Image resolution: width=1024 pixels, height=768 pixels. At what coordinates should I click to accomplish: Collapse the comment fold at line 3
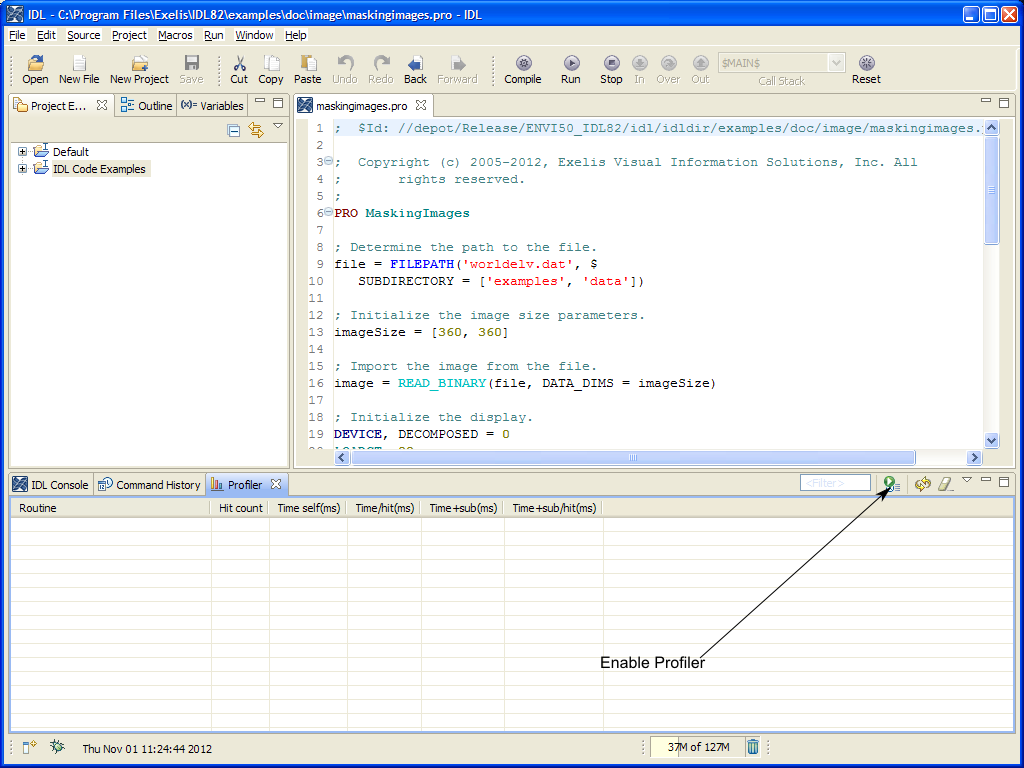pyautogui.click(x=328, y=161)
